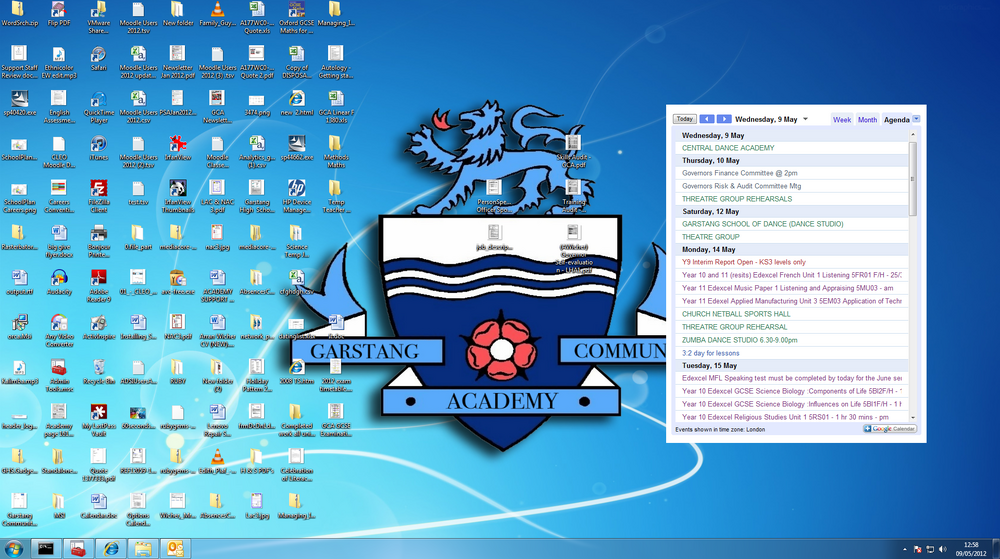Open the date picker beside Wednesday, 9 May
Image resolution: width=1000 pixels, height=559 pixels.
(805, 119)
